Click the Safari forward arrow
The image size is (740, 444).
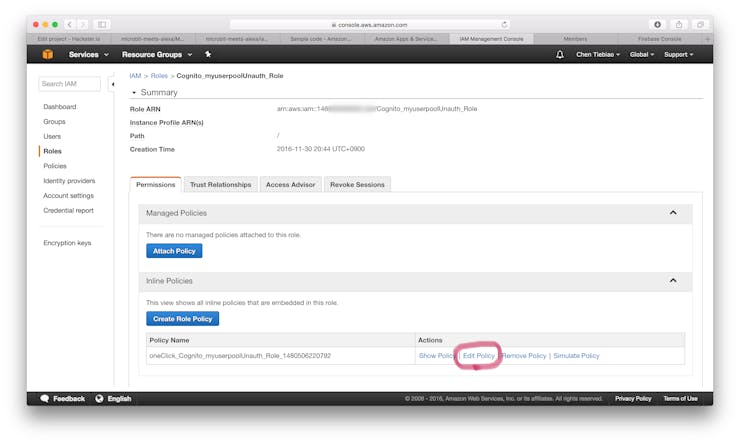point(83,25)
